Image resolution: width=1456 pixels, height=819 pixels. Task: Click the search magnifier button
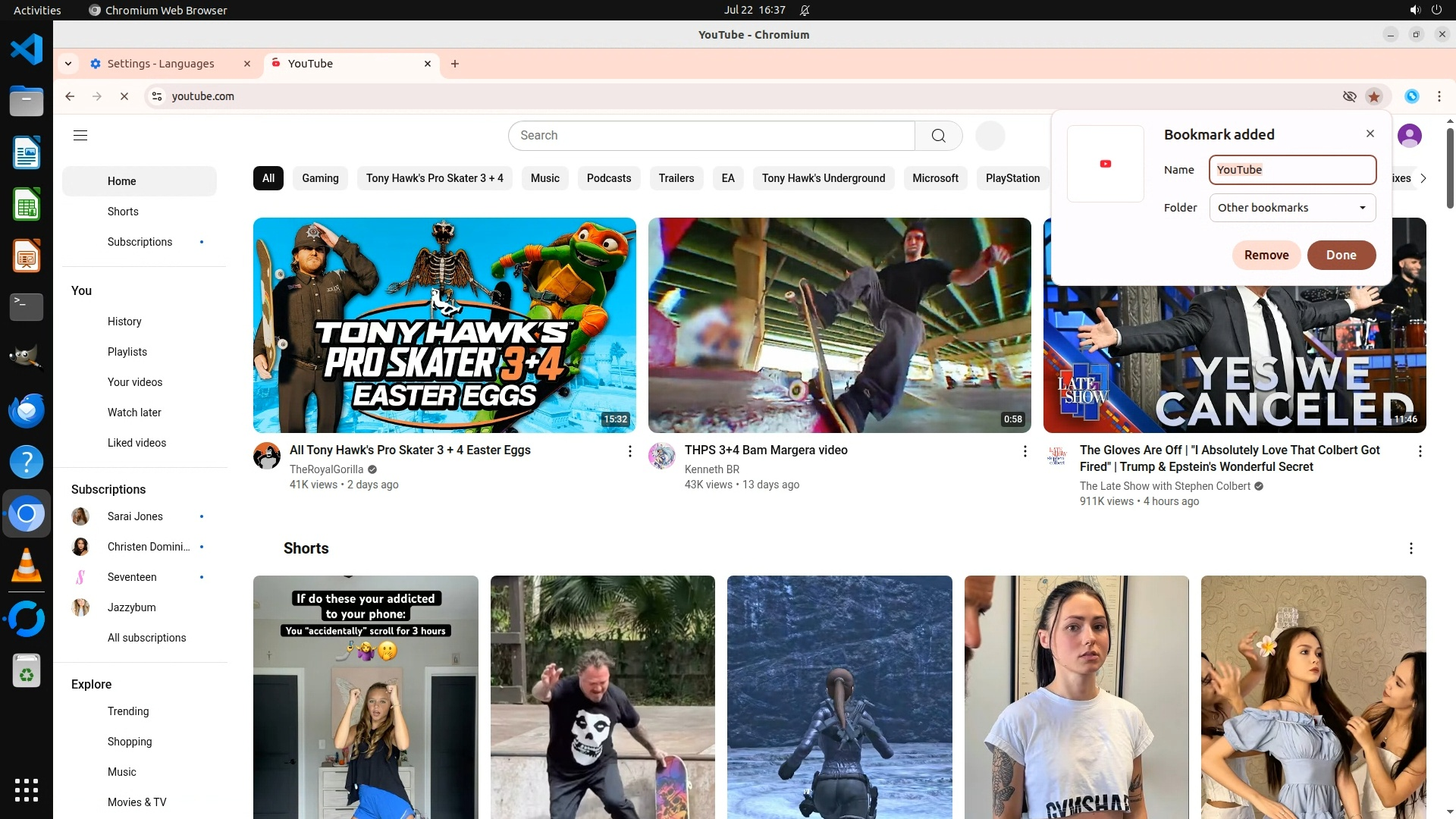pos(938,136)
